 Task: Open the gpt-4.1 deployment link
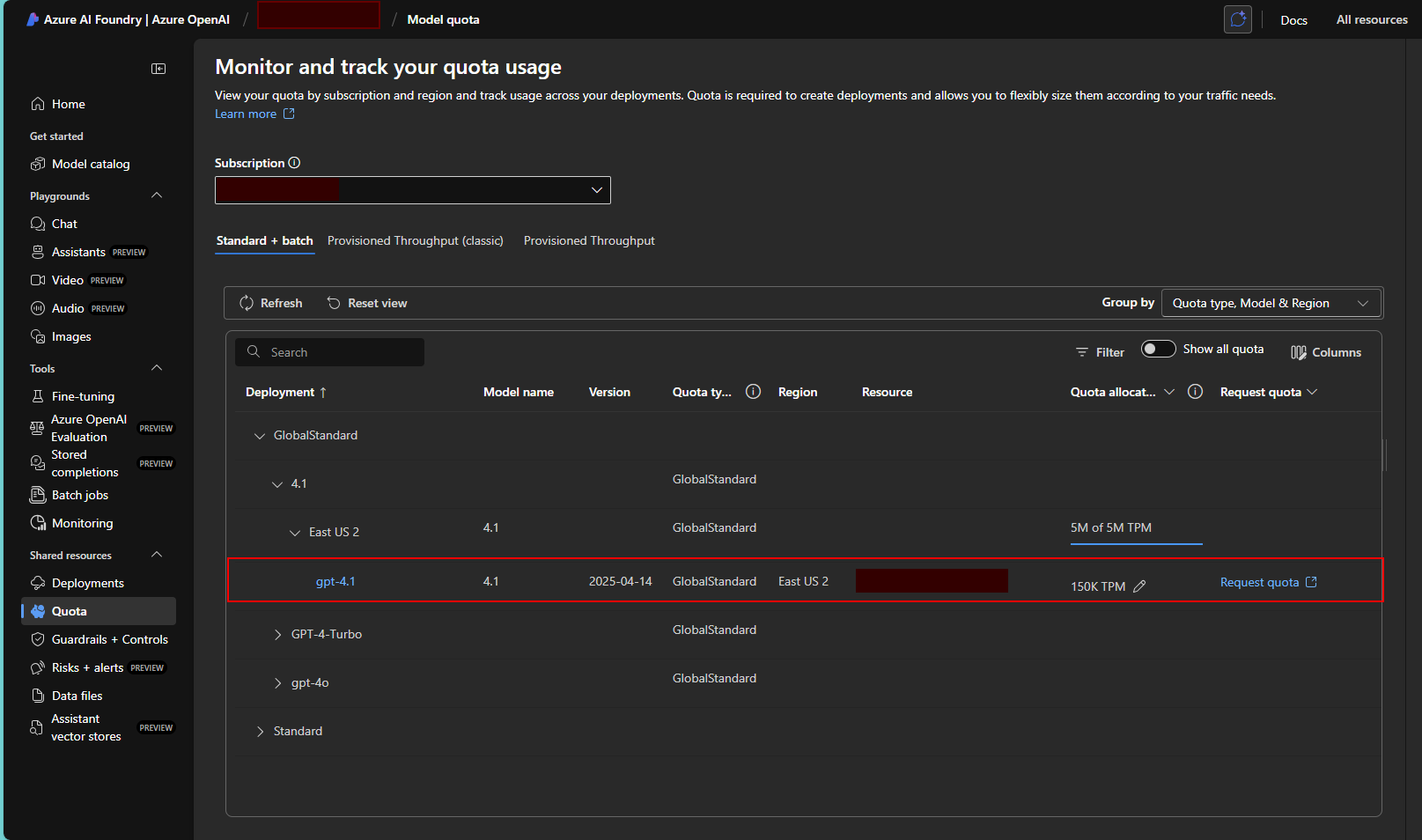tap(335, 581)
